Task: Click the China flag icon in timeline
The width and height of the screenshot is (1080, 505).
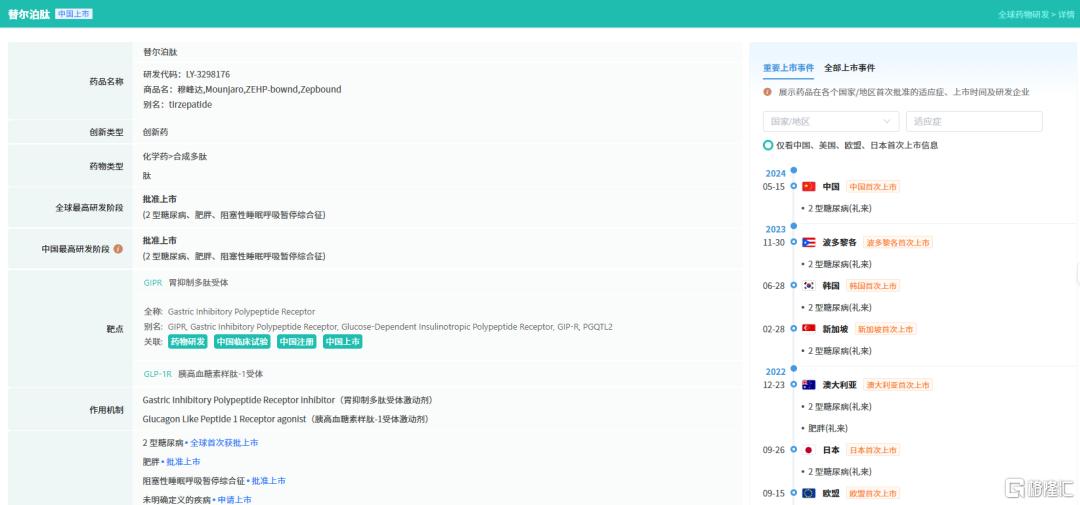Action: click(x=808, y=186)
